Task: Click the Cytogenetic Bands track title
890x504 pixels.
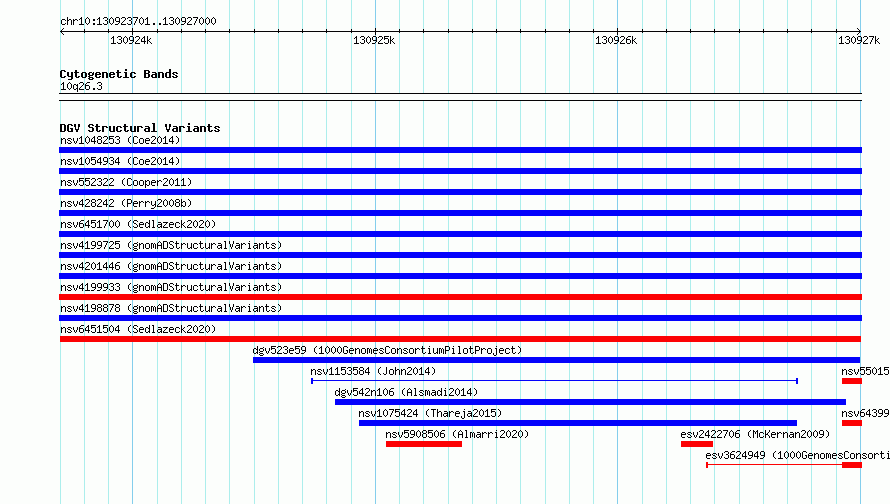Action: click(x=119, y=74)
